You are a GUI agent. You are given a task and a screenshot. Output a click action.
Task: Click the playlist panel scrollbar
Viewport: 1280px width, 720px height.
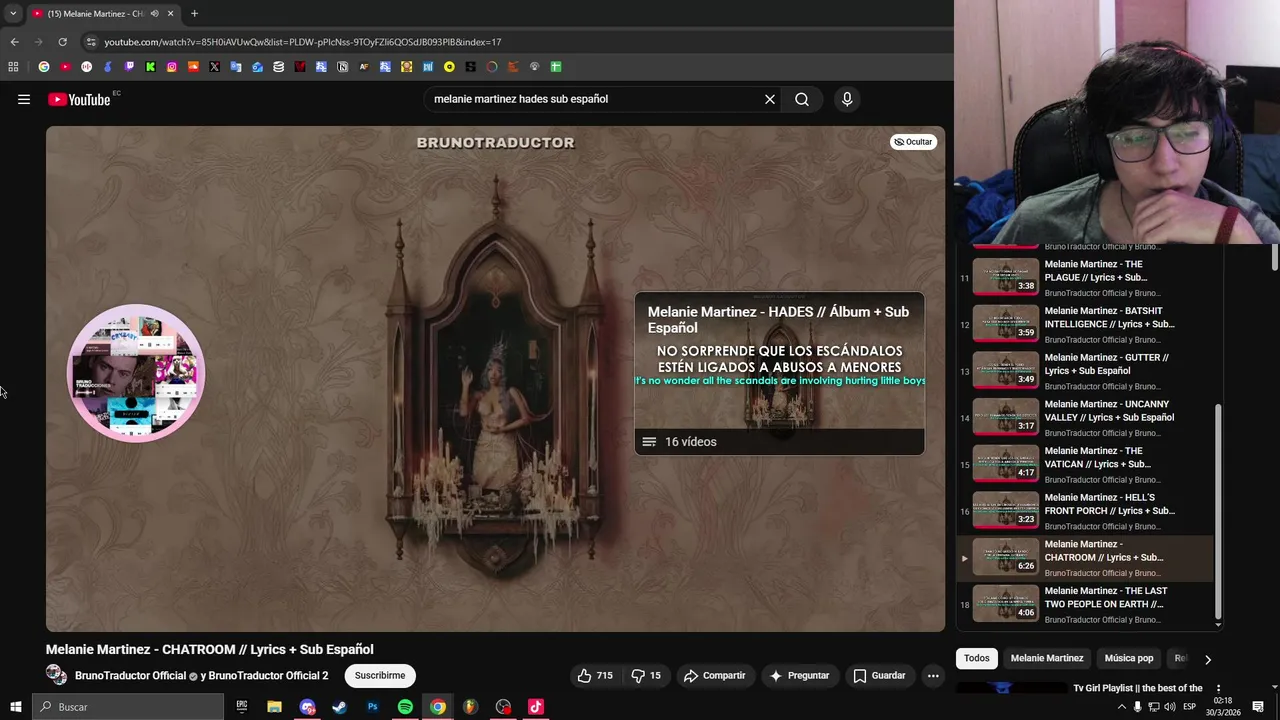(1218, 510)
